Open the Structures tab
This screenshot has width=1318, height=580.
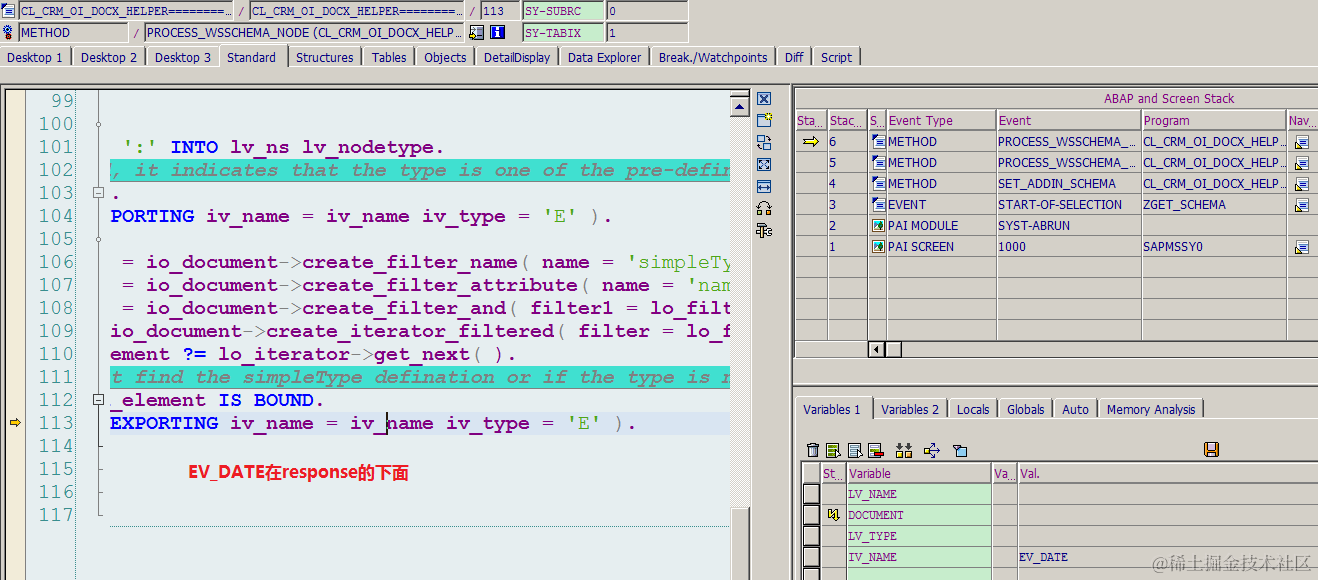pyautogui.click(x=325, y=57)
